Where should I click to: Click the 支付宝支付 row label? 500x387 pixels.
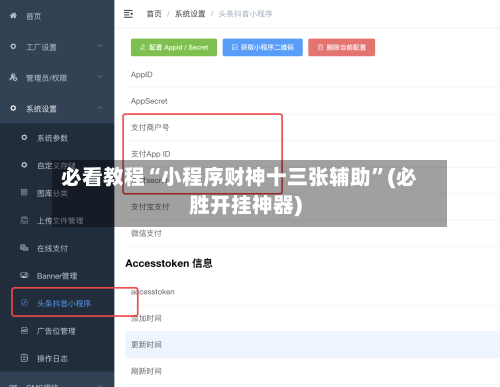tap(150, 207)
